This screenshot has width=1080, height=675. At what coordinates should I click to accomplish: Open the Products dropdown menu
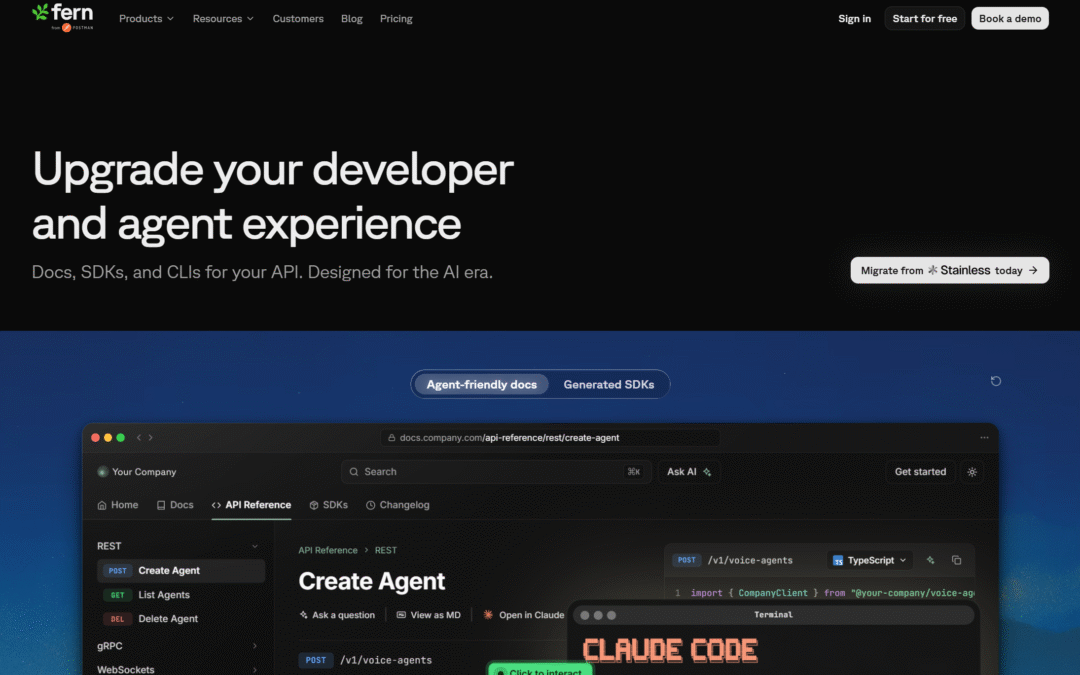146,19
